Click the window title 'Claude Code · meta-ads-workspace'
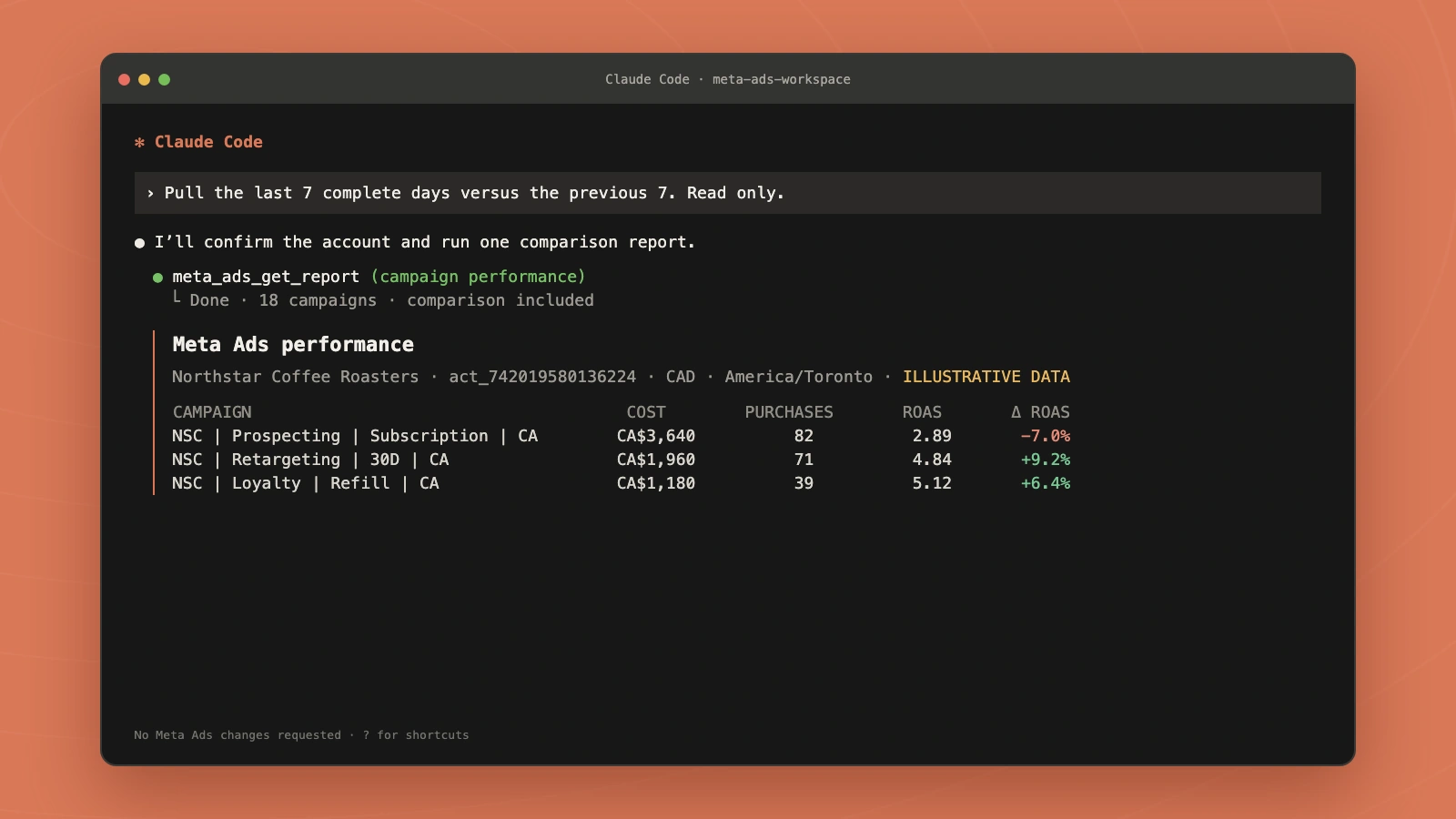The width and height of the screenshot is (1456, 819). coord(728,79)
